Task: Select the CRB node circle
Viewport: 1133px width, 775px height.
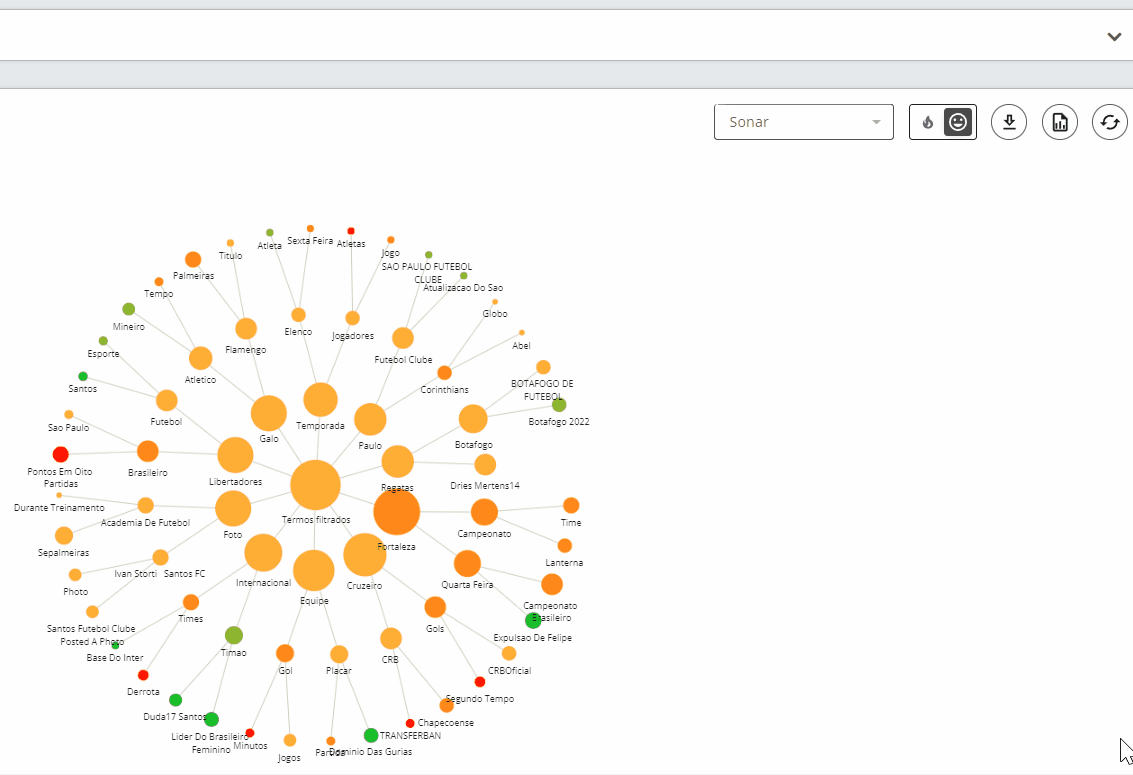Action: tap(391, 638)
